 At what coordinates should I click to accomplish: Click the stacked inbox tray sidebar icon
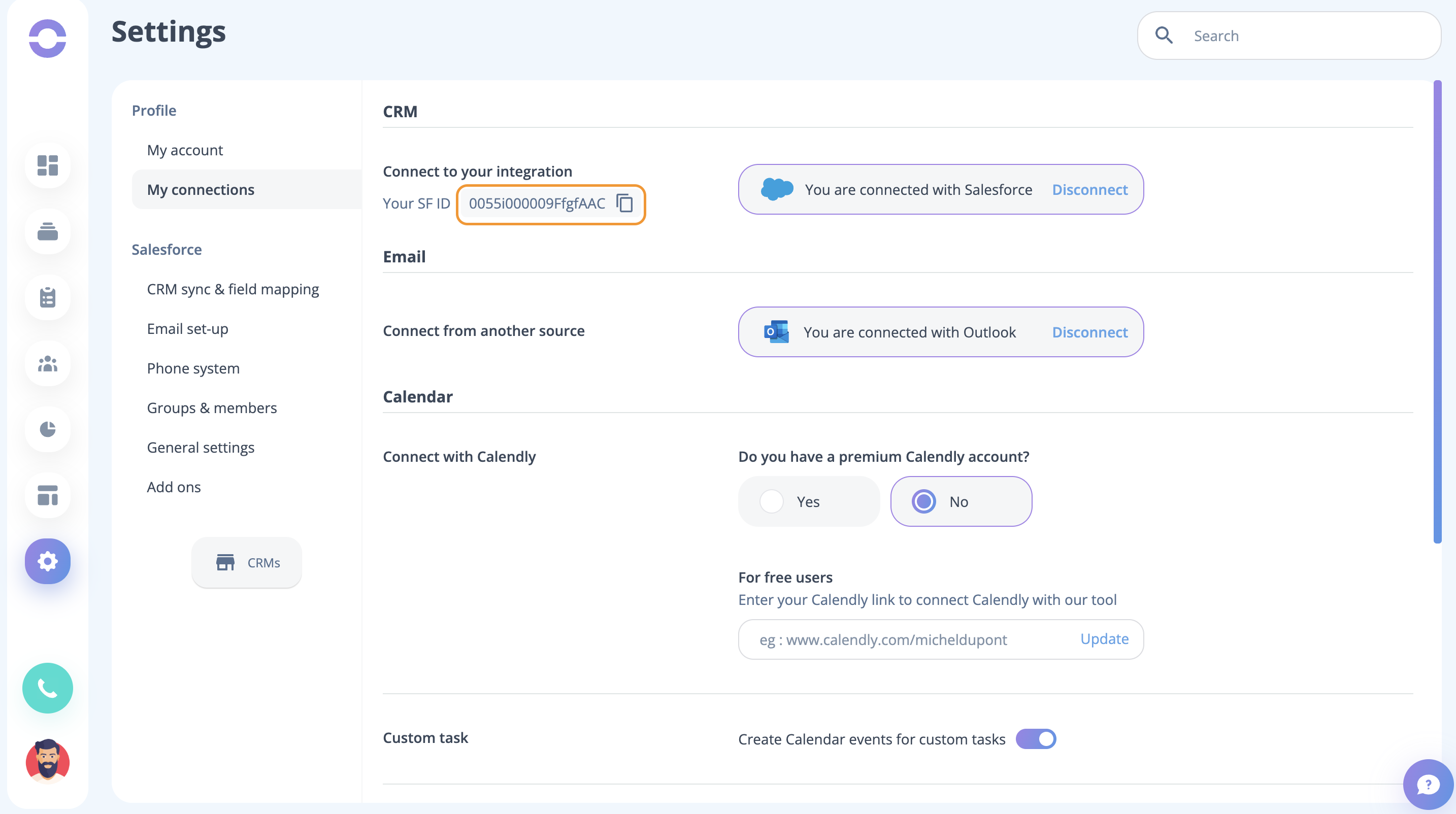(48, 231)
